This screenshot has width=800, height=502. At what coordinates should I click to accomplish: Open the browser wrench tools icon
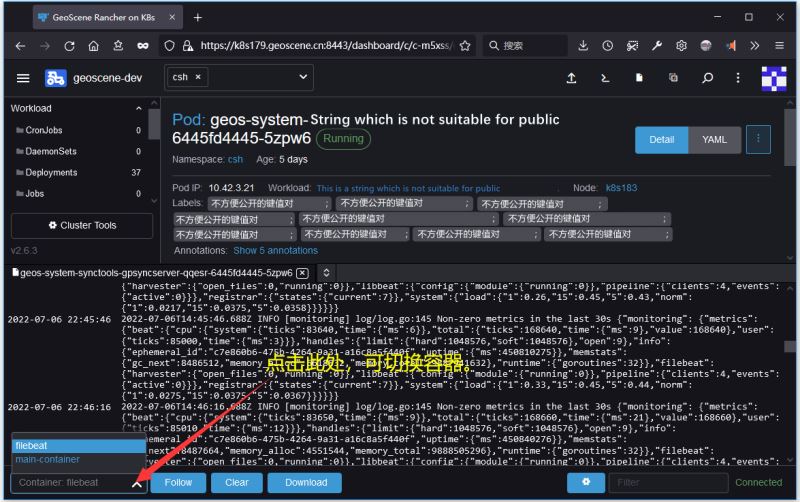(x=657, y=46)
